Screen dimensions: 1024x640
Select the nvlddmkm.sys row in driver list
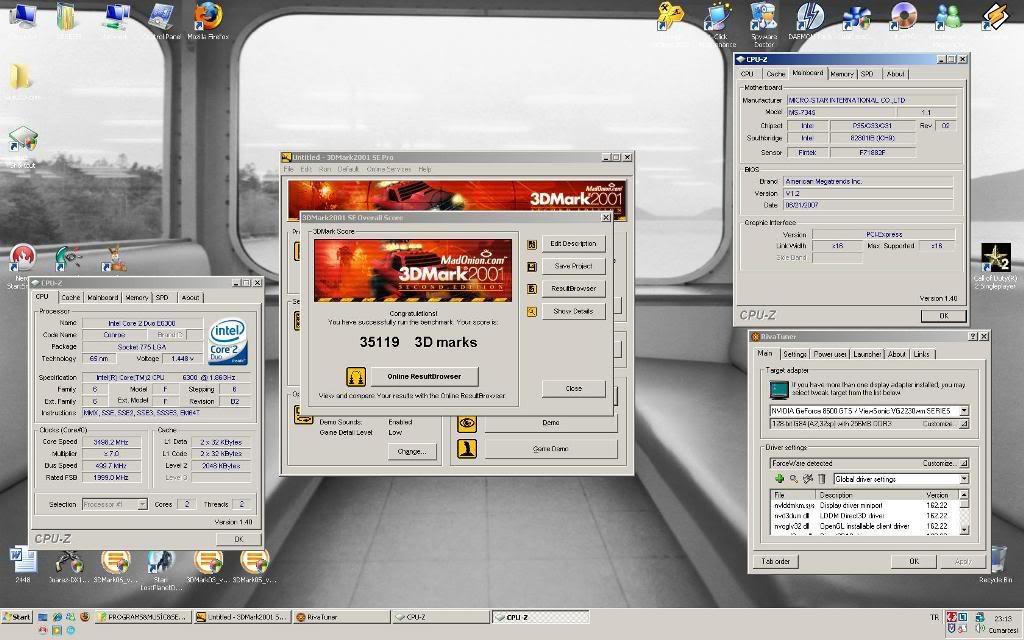[x=865, y=505]
